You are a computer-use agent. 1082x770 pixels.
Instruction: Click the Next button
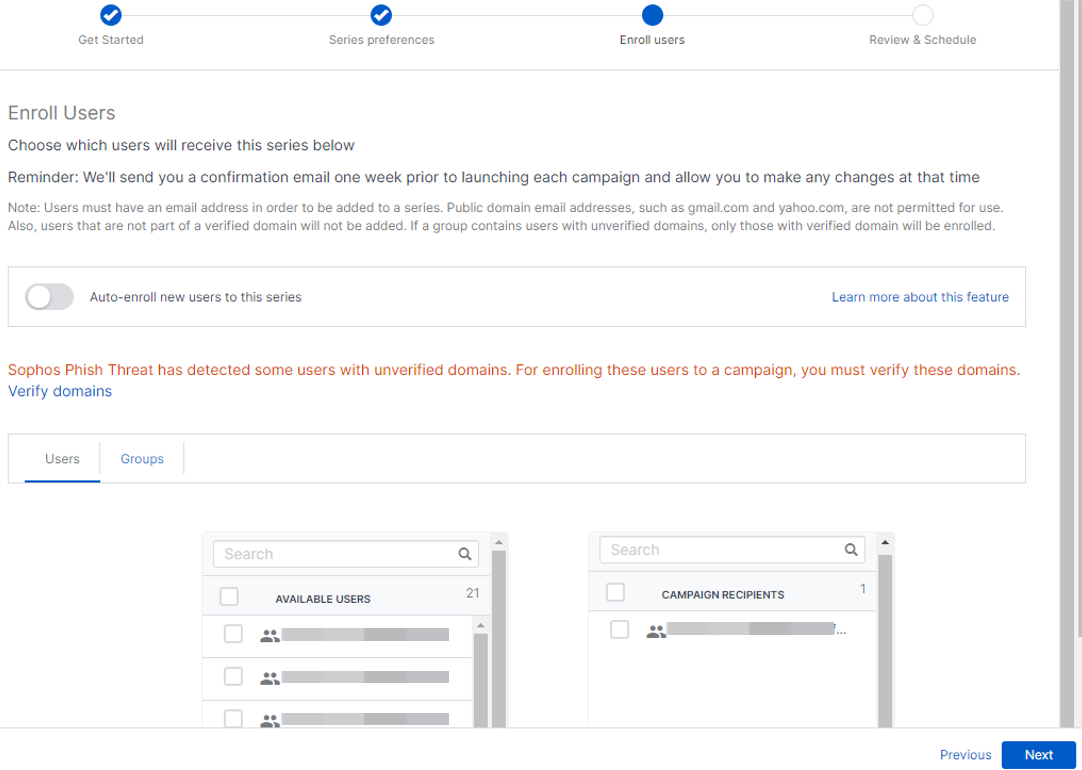1038,755
